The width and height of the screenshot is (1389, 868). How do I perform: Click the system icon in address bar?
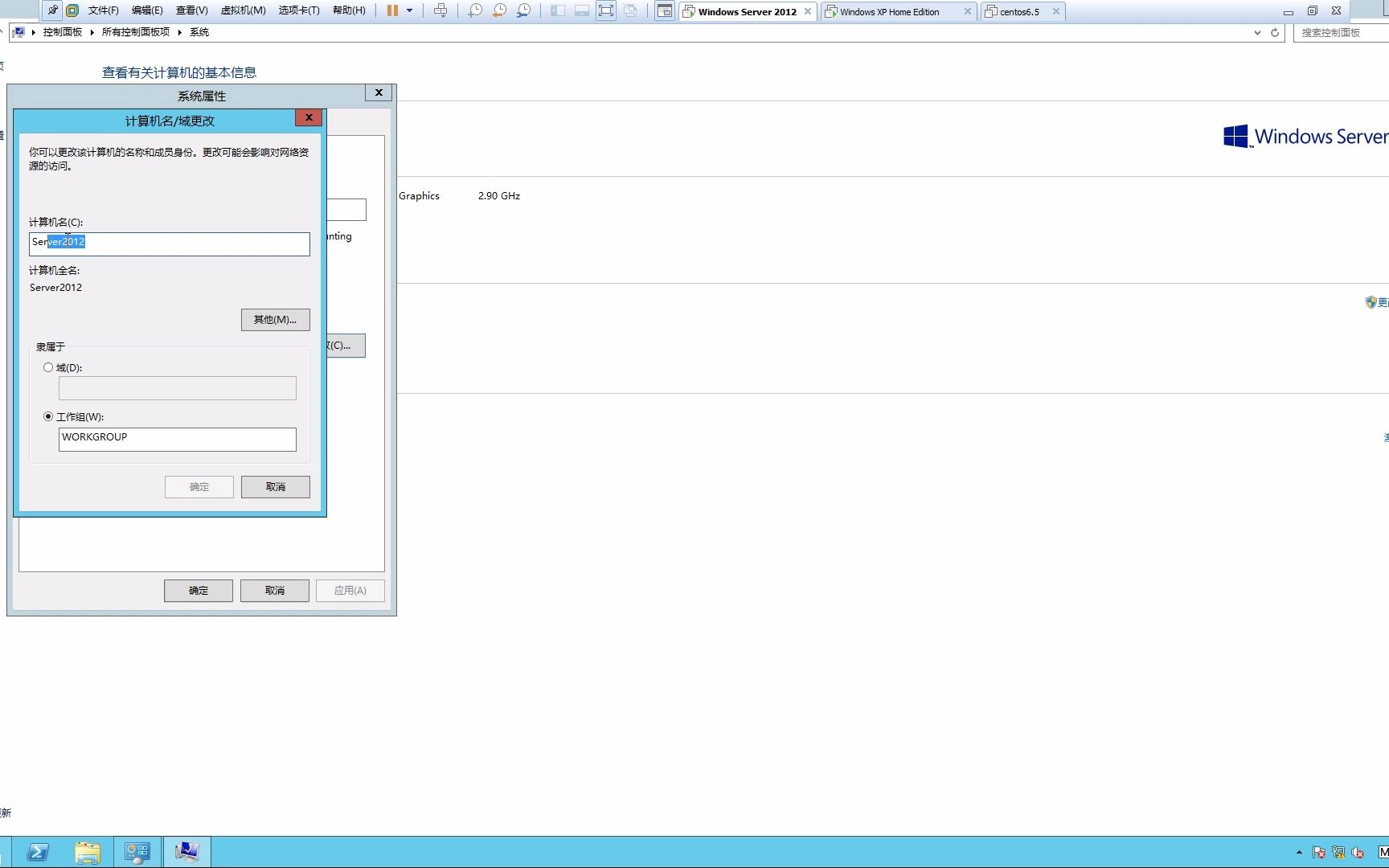point(18,32)
